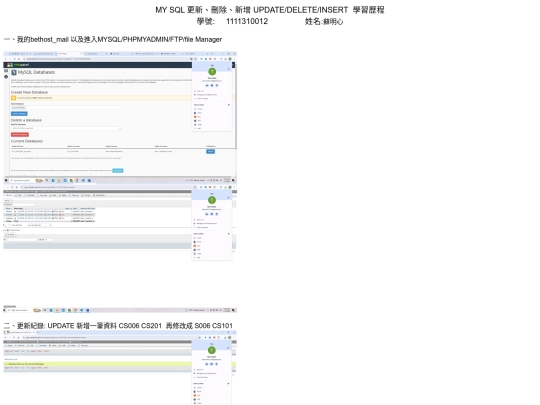This screenshot has width=540, height=405.
Task: Select the active browser tab in MySQL Databases screenshot
Action: coord(71,54)
